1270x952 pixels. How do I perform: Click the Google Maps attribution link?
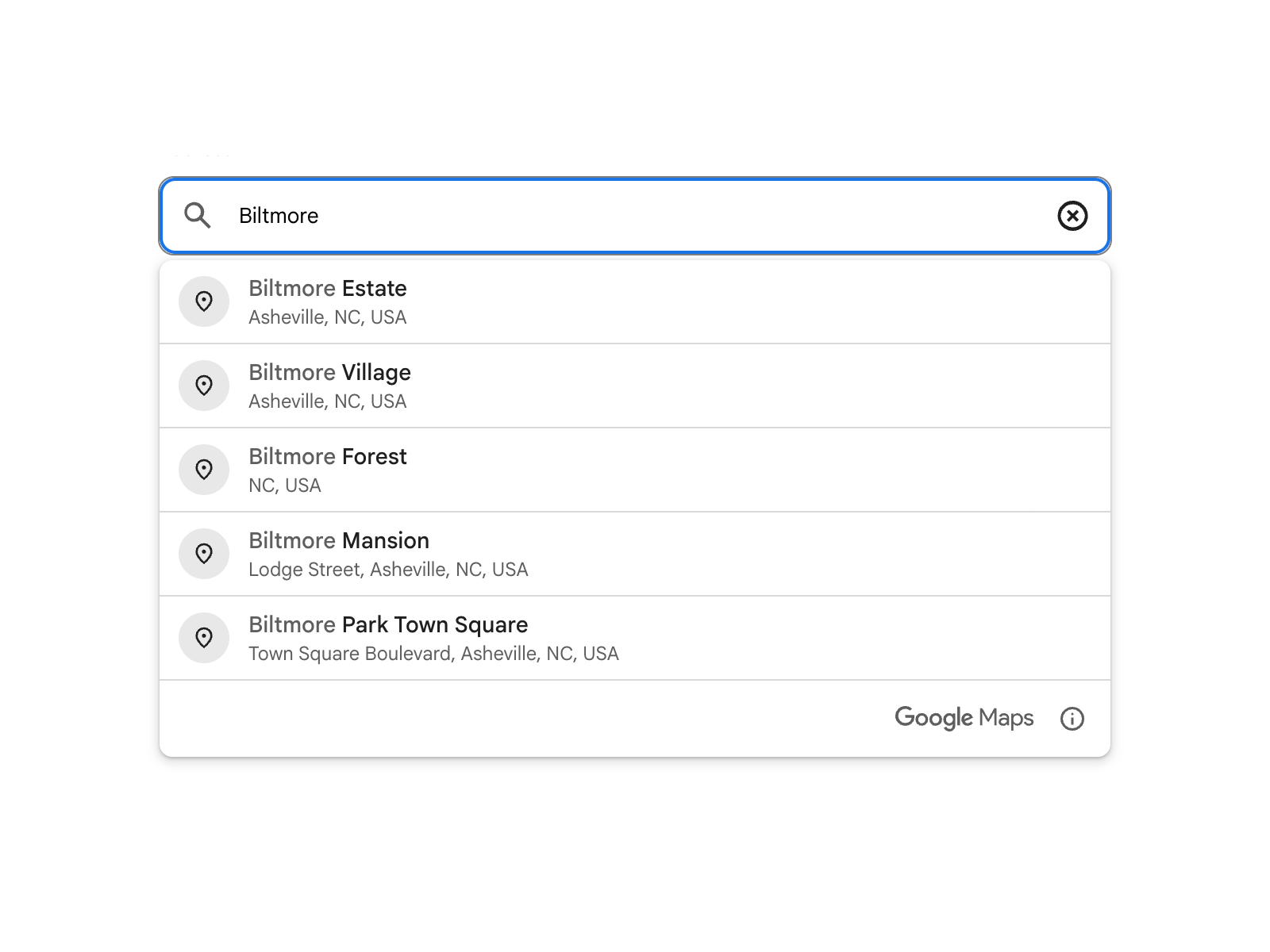click(x=964, y=719)
